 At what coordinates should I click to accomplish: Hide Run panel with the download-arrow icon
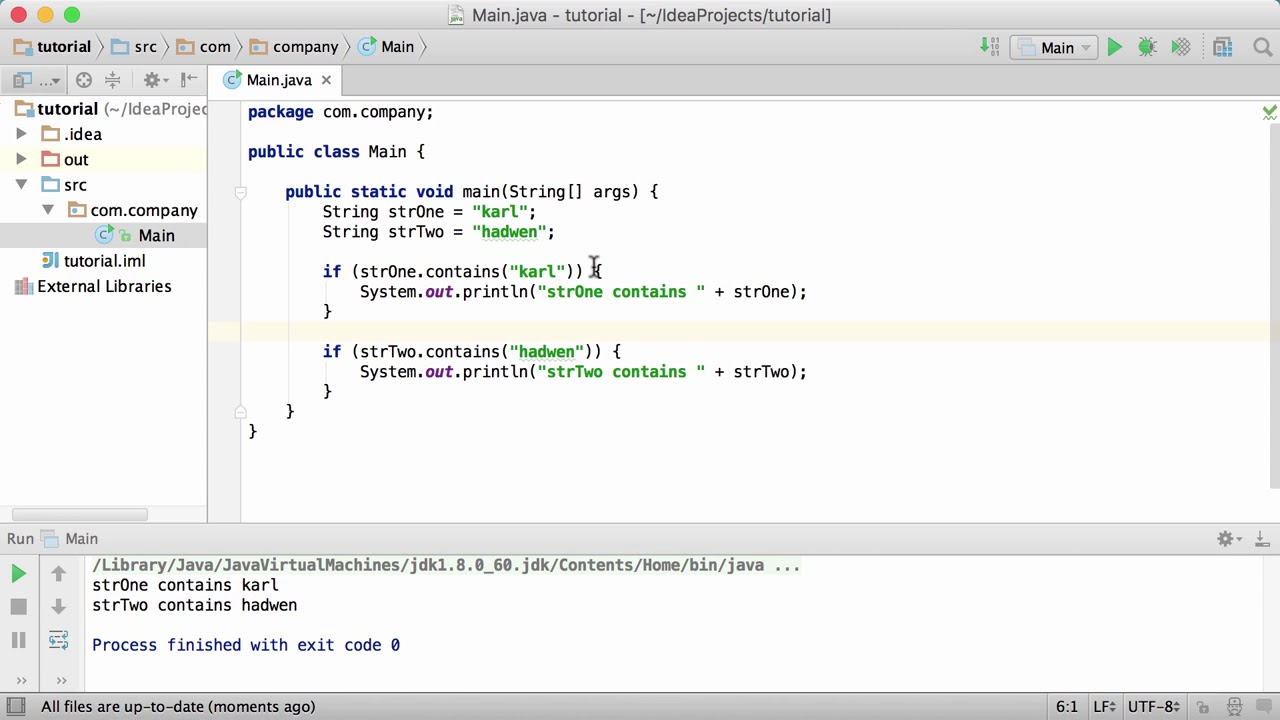coord(1262,539)
